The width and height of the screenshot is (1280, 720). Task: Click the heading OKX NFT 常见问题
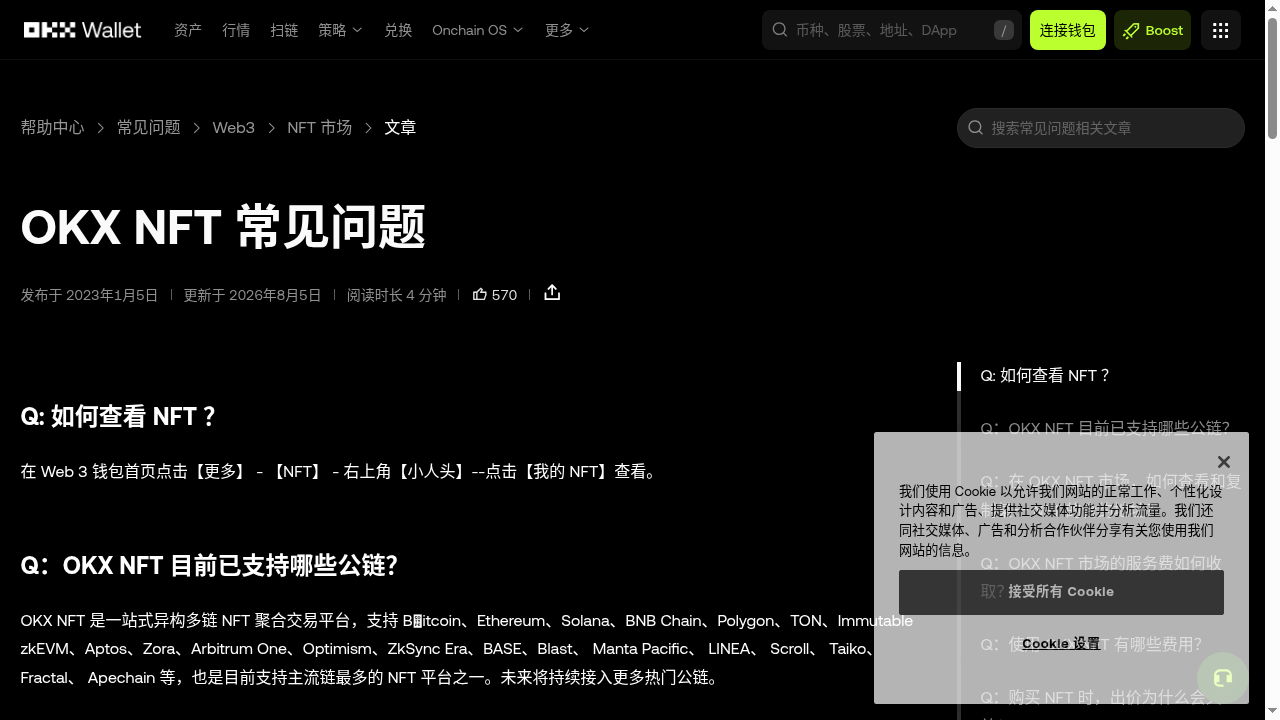(x=223, y=227)
